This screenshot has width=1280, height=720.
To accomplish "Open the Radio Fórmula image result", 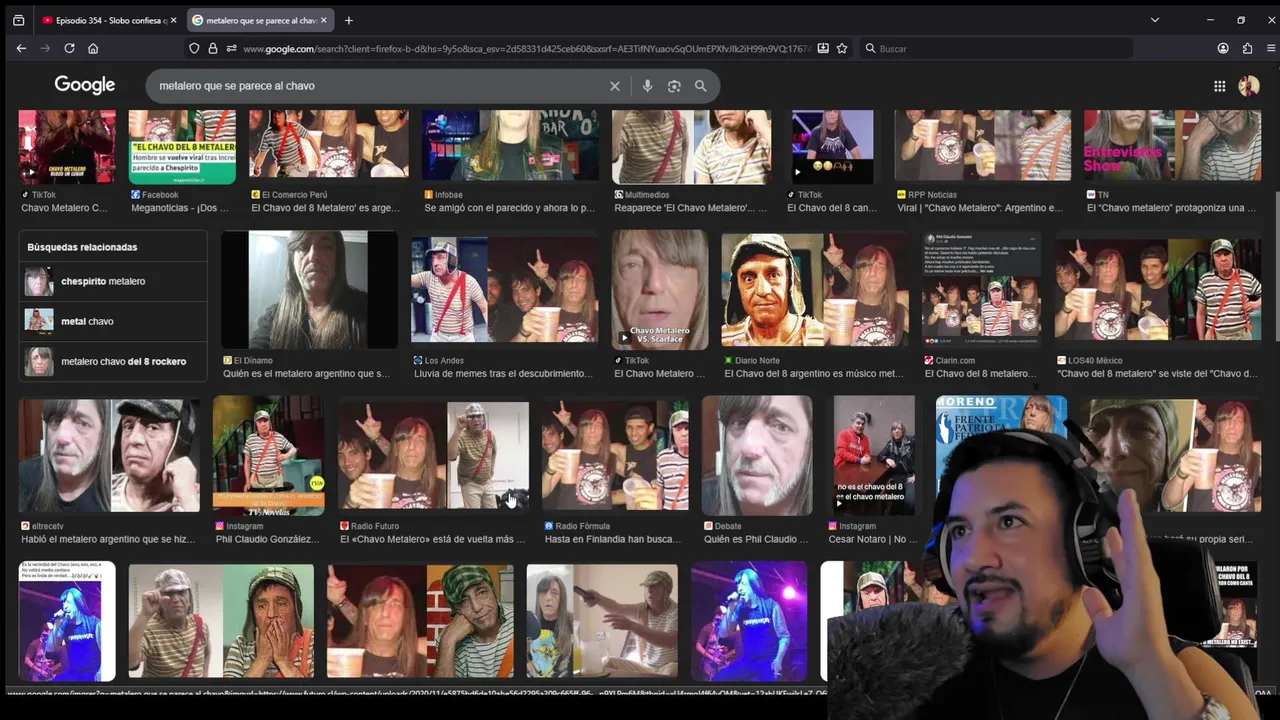I will click(615, 456).
